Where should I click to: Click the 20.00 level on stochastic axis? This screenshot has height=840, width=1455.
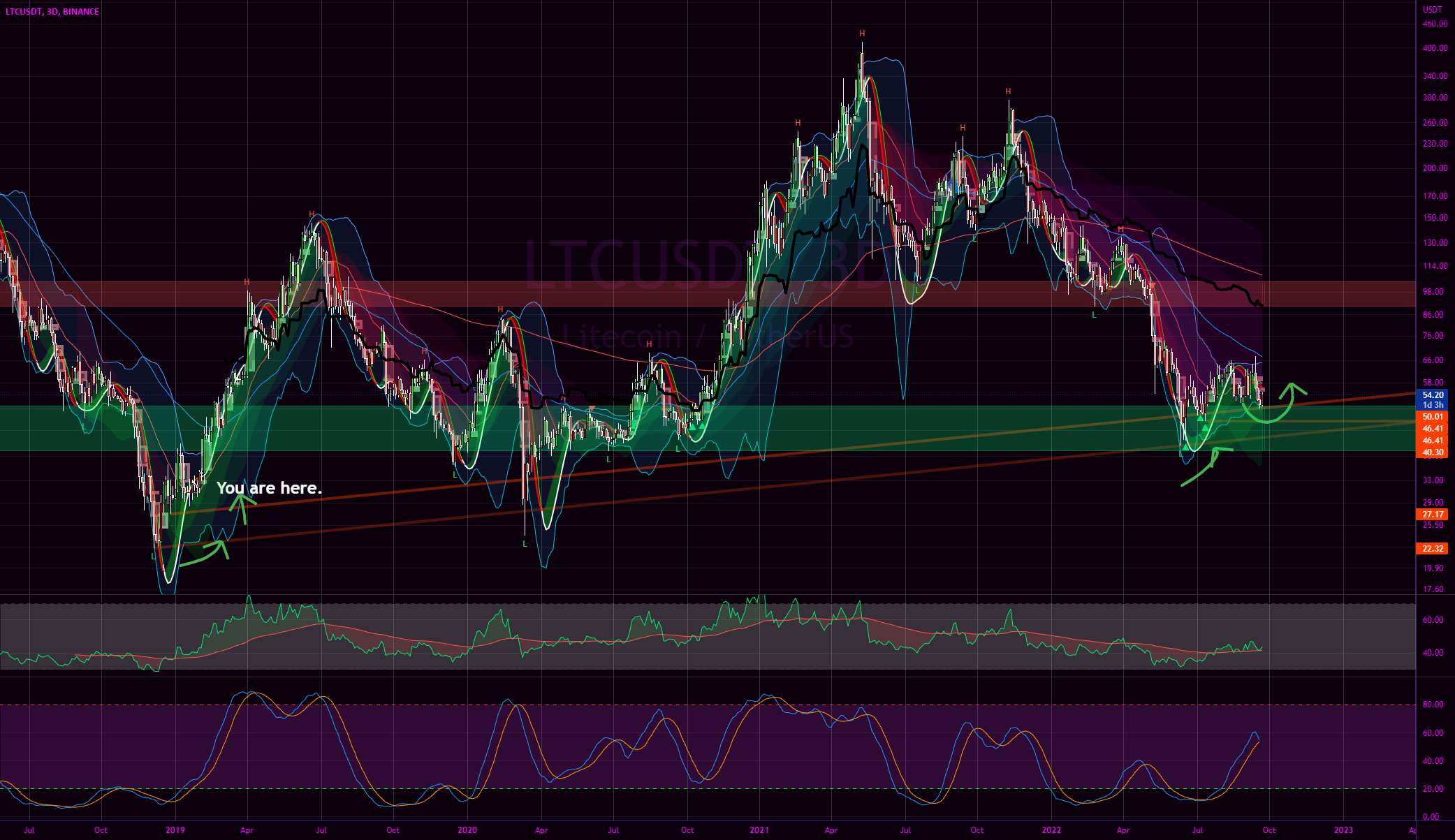(x=1433, y=789)
